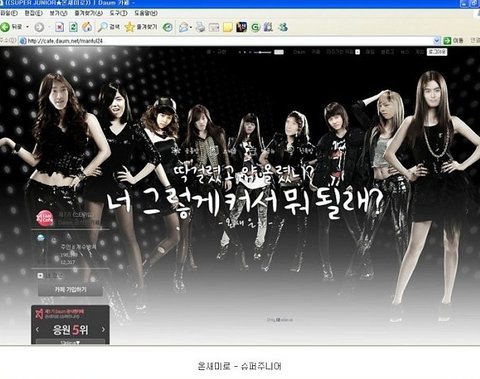Adjust the page zoom slider in header
Screen dimensions: 480x379
tap(260, 52)
